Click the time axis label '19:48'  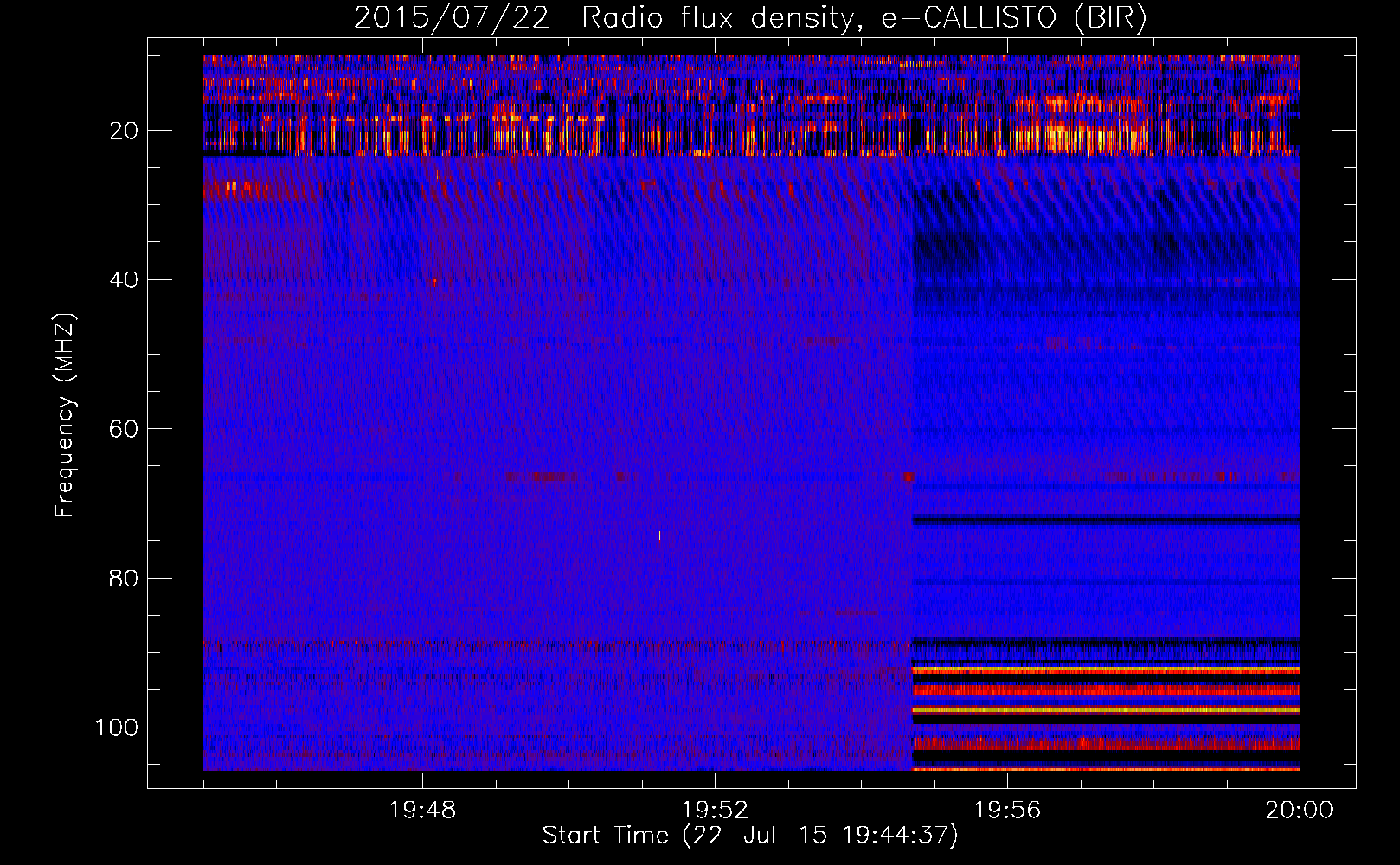click(x=422, y=811)
